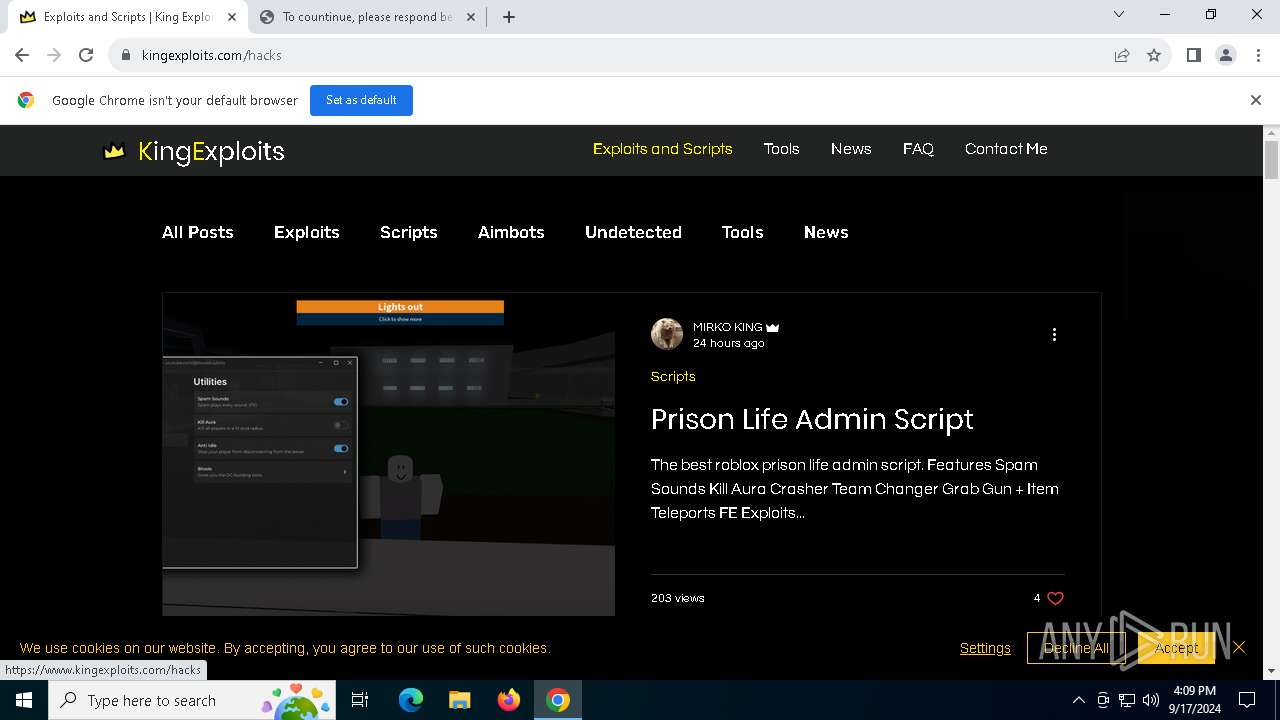Accept the cookies
1280x720 pixels.
[x=1176, y=648]
